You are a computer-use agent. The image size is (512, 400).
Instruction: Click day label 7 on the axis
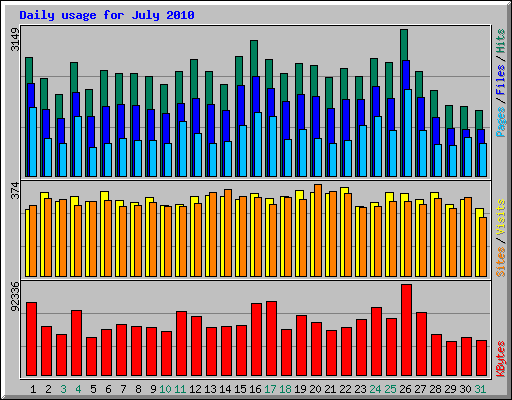[x=123, y=389]
